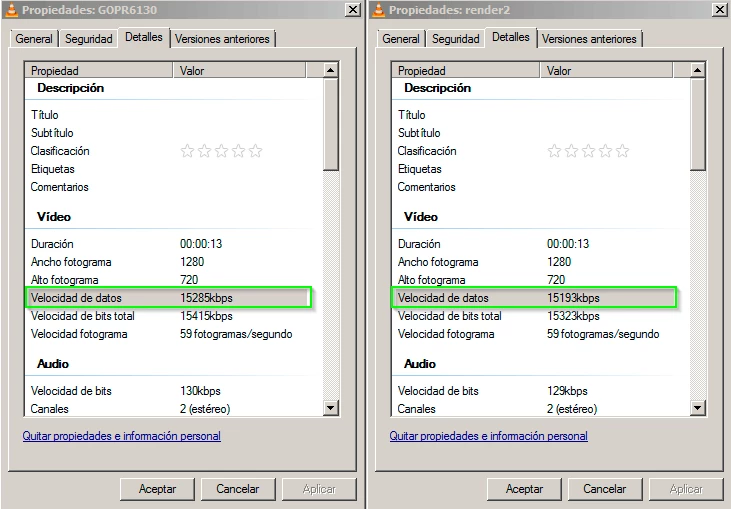Click Quitar propiedades link in render2 window
The image size is (731, 509).
(489, 436)
